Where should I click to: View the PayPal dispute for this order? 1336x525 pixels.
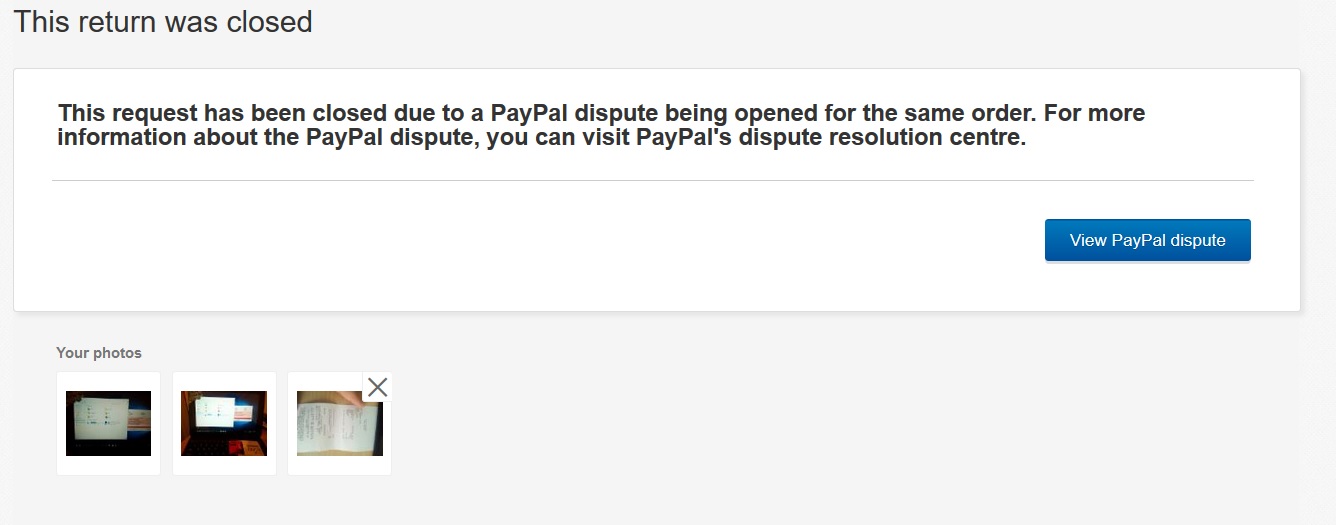click(1147, 240)
